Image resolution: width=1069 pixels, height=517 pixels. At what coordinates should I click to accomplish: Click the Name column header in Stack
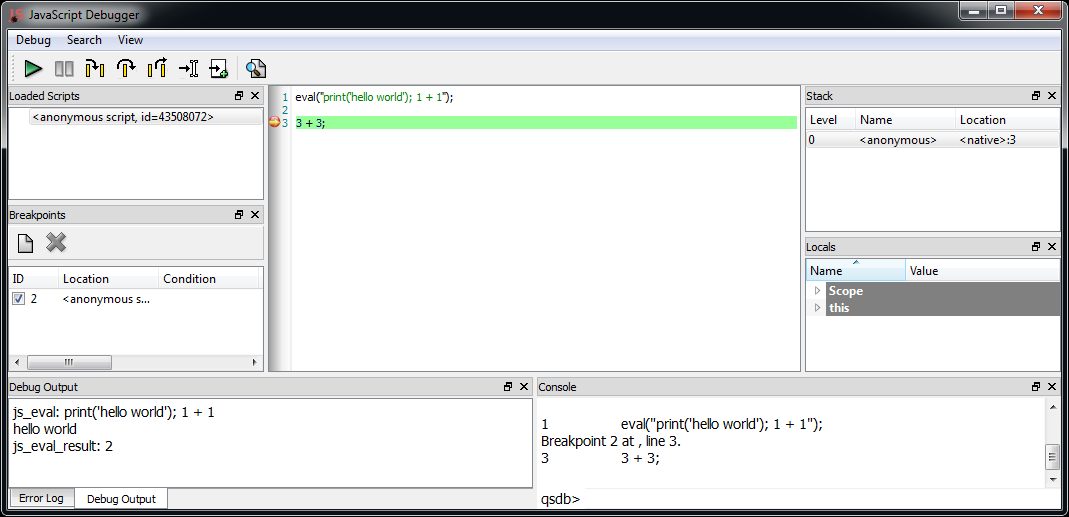(905, 120)
